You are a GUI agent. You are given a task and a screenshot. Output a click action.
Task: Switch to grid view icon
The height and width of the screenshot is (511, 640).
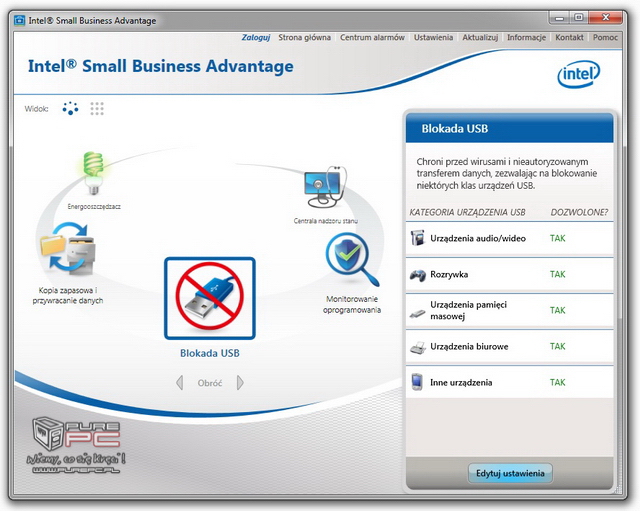coord(97,108)
